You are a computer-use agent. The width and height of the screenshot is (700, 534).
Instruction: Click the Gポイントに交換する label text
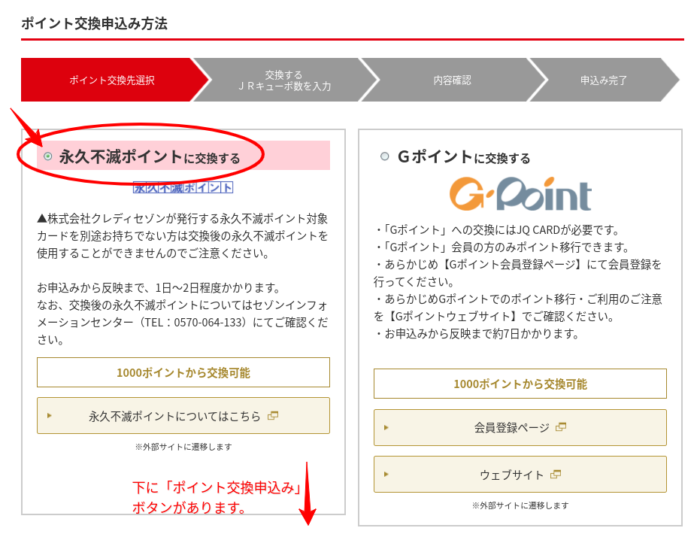[x=464, y=157]
